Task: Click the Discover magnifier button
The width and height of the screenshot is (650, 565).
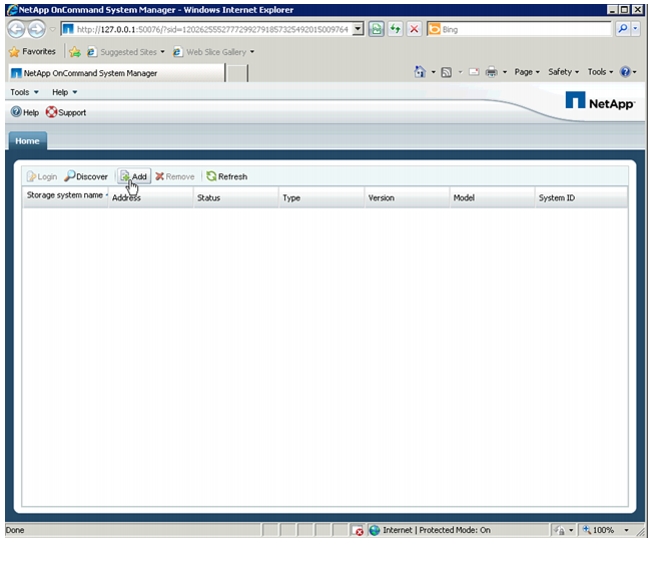Action: click(86, 177)
